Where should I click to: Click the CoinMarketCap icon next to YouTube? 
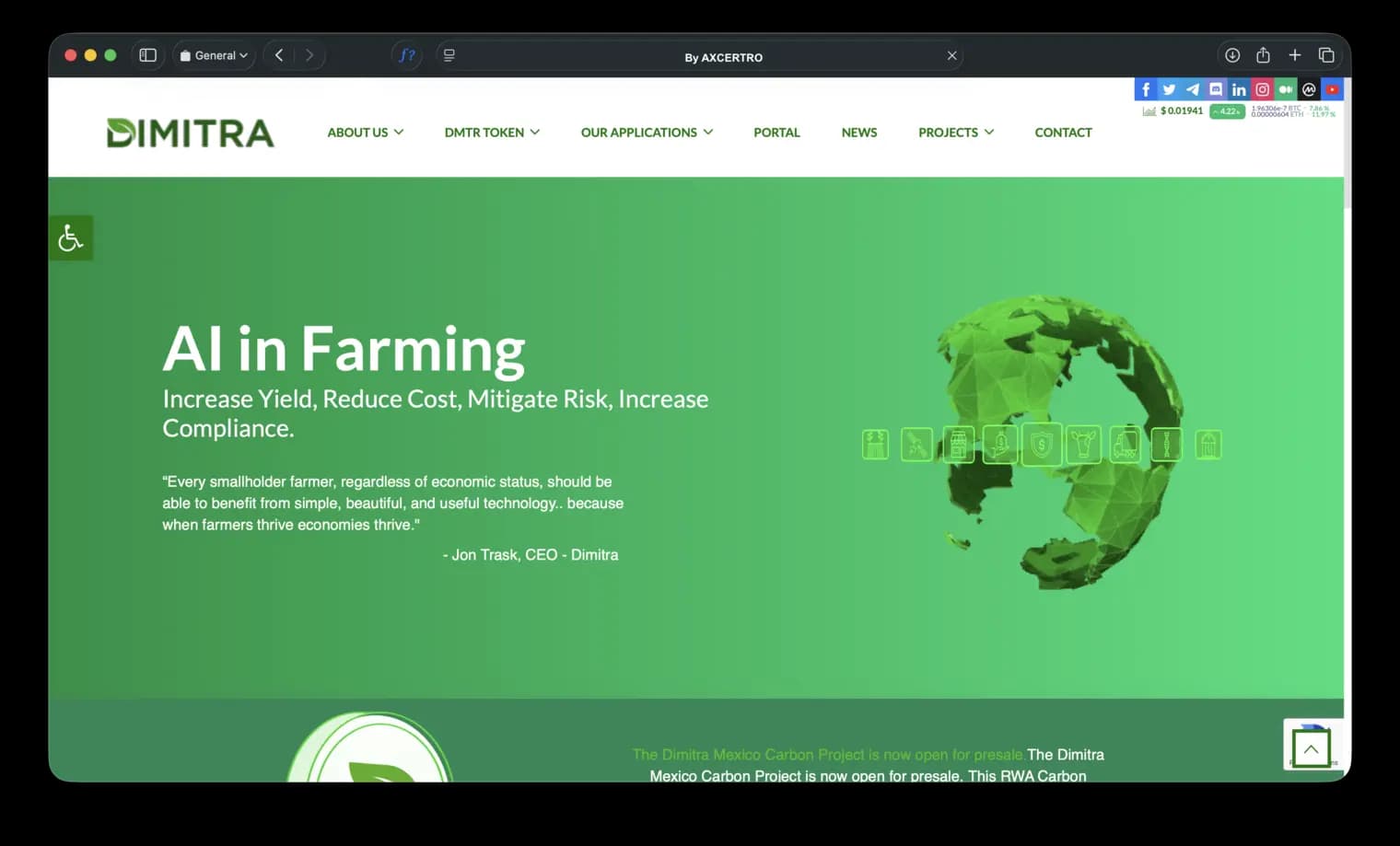(x=1309, y=89)
